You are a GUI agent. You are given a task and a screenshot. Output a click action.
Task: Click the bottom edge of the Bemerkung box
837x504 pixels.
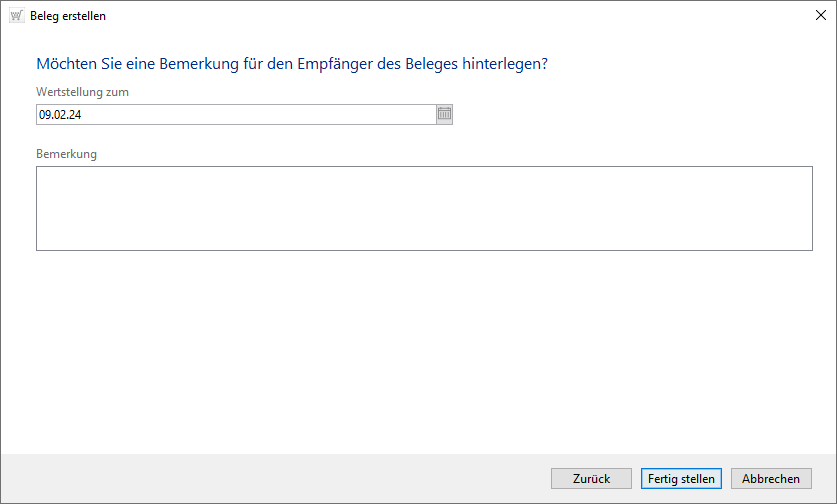[x=424, y=250]
